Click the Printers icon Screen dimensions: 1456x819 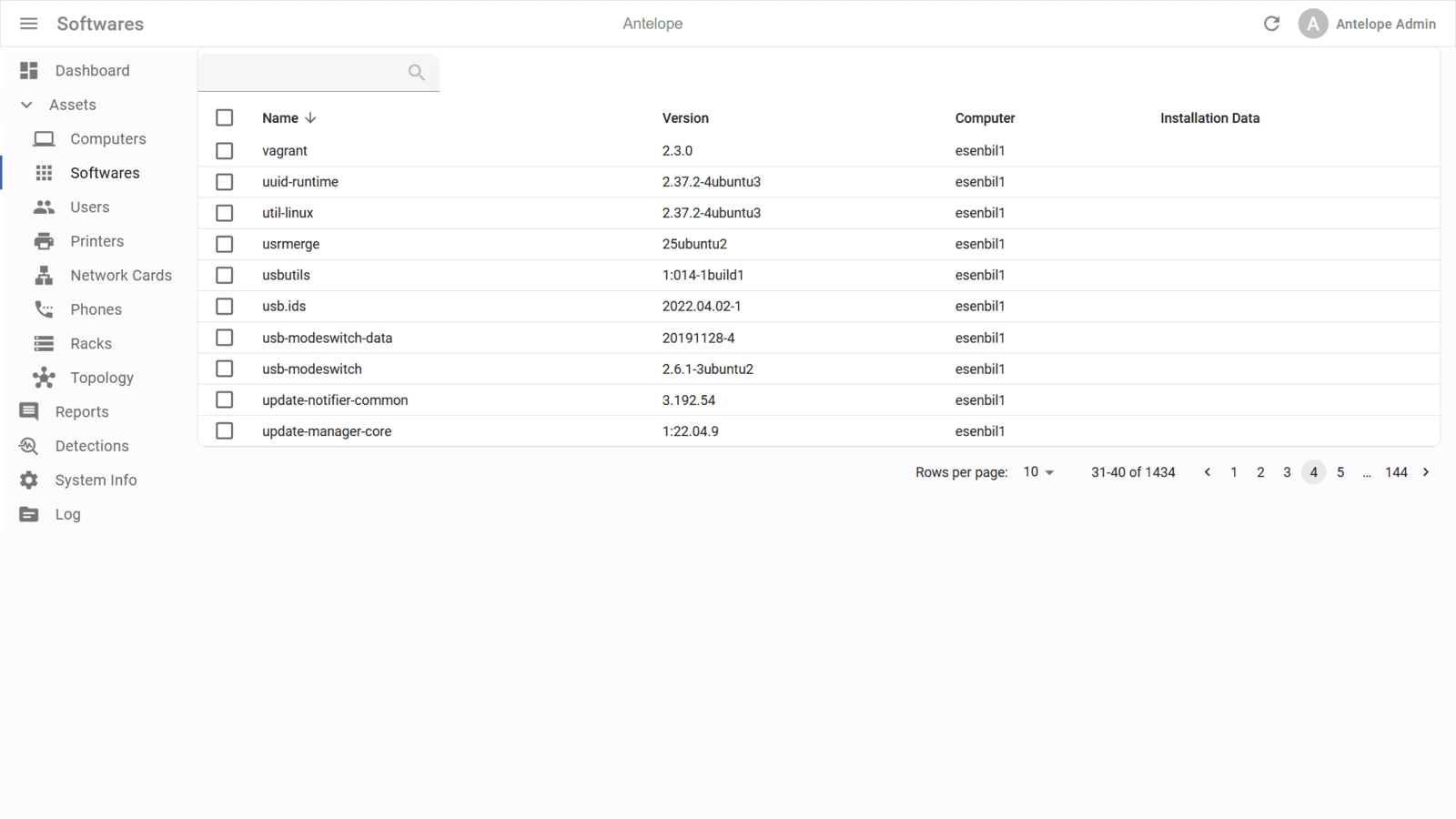click(x=44, y=241)
